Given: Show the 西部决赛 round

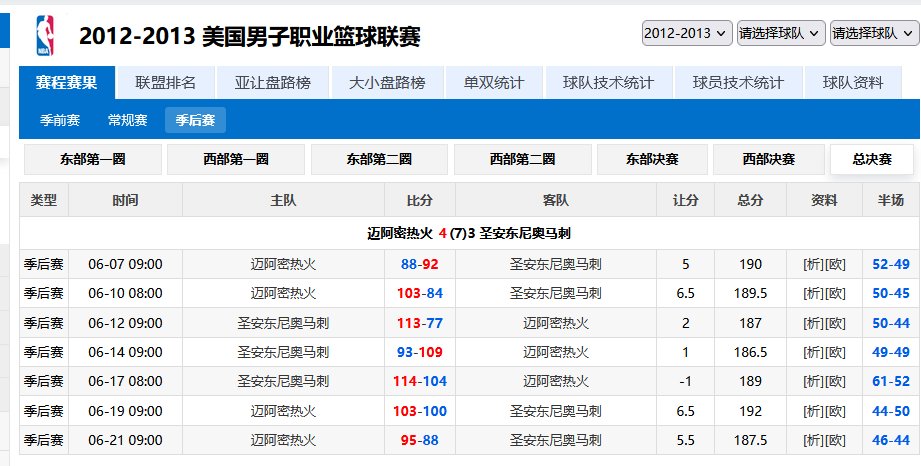Looking at the screenshot, I should tap(768, 159).
